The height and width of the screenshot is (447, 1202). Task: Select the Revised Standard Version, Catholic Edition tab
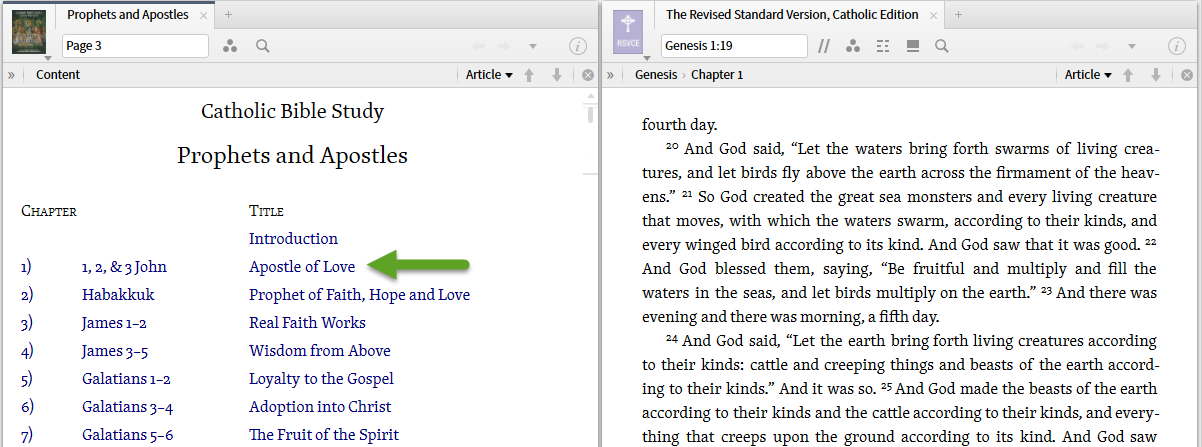click(792, 15)
